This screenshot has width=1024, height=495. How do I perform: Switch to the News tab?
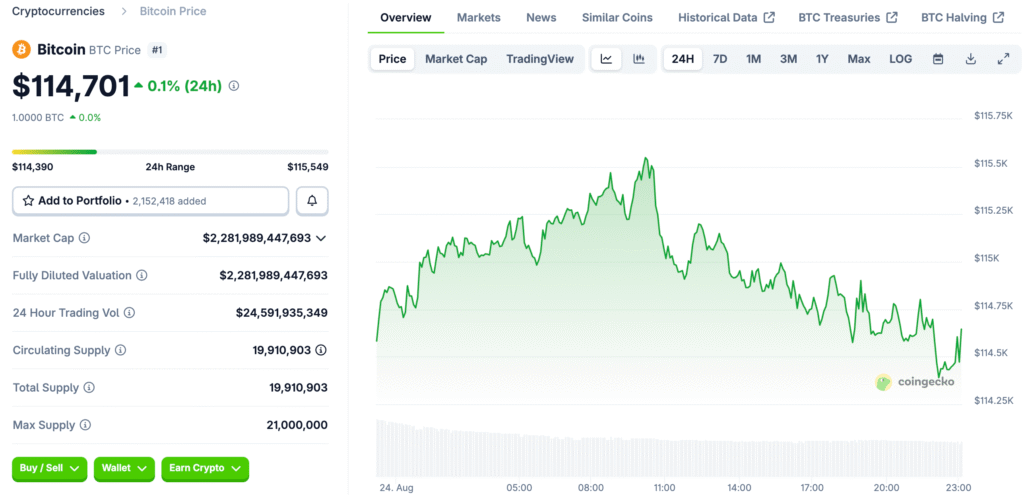pyautogui.click(x=541, y=18)
